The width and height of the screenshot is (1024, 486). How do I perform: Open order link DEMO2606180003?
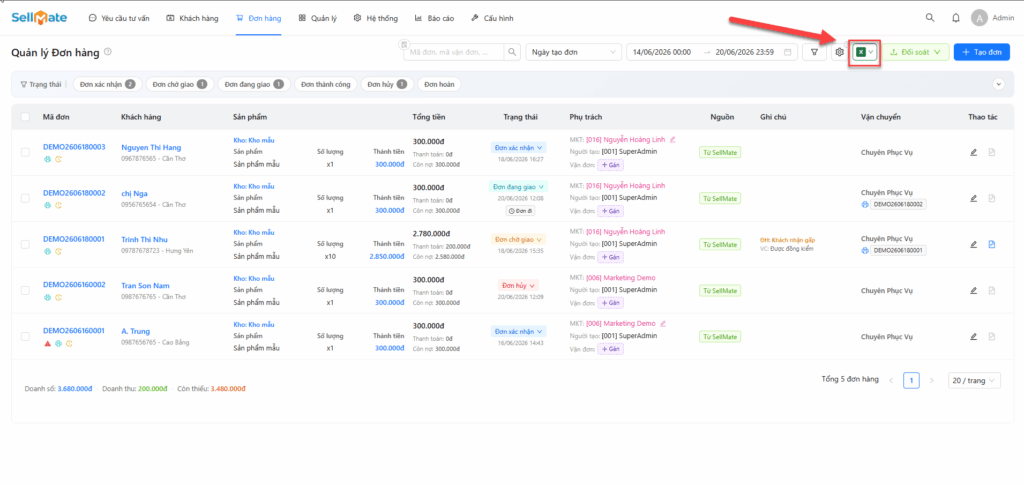pyautogui.click(x=74, y=147)
